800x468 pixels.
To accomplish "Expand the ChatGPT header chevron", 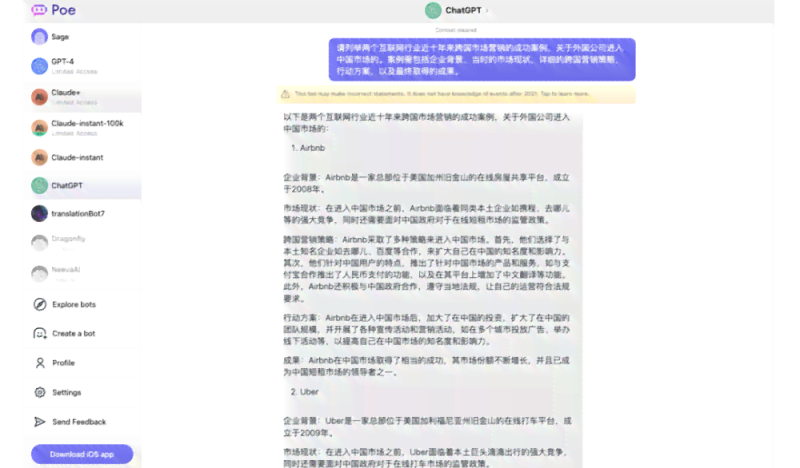I will 487,10.
